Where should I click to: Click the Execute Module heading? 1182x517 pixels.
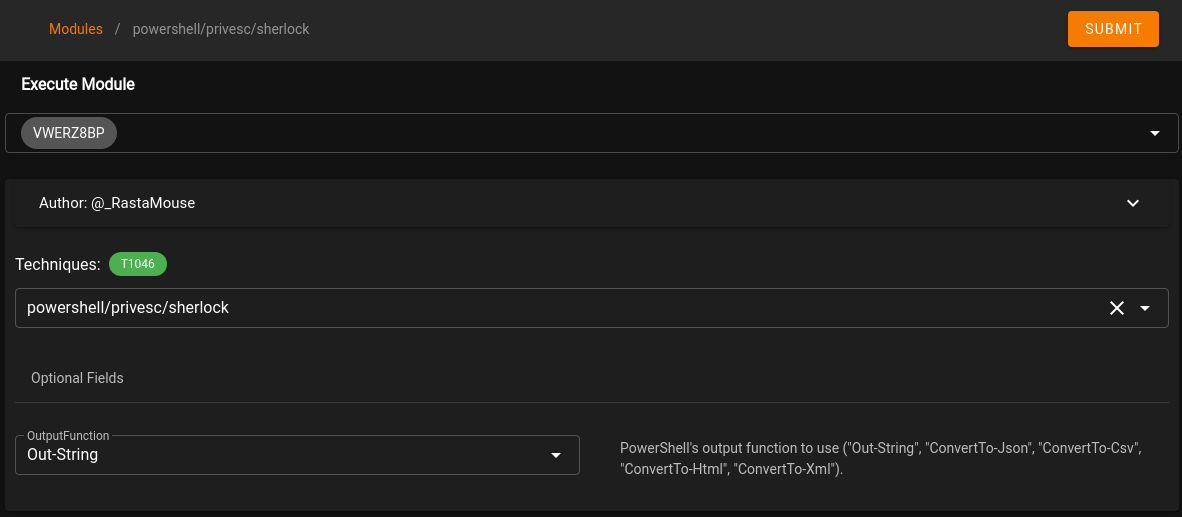click(x=78, y=84)
